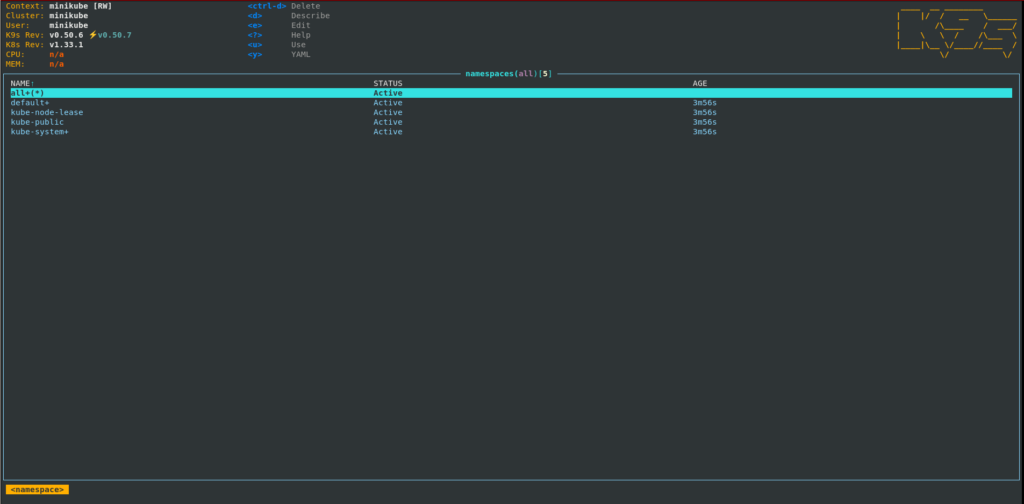The image size is (1024, 504).
Task: Click the NAME column sort arrow
Action: tap(34, 83)
